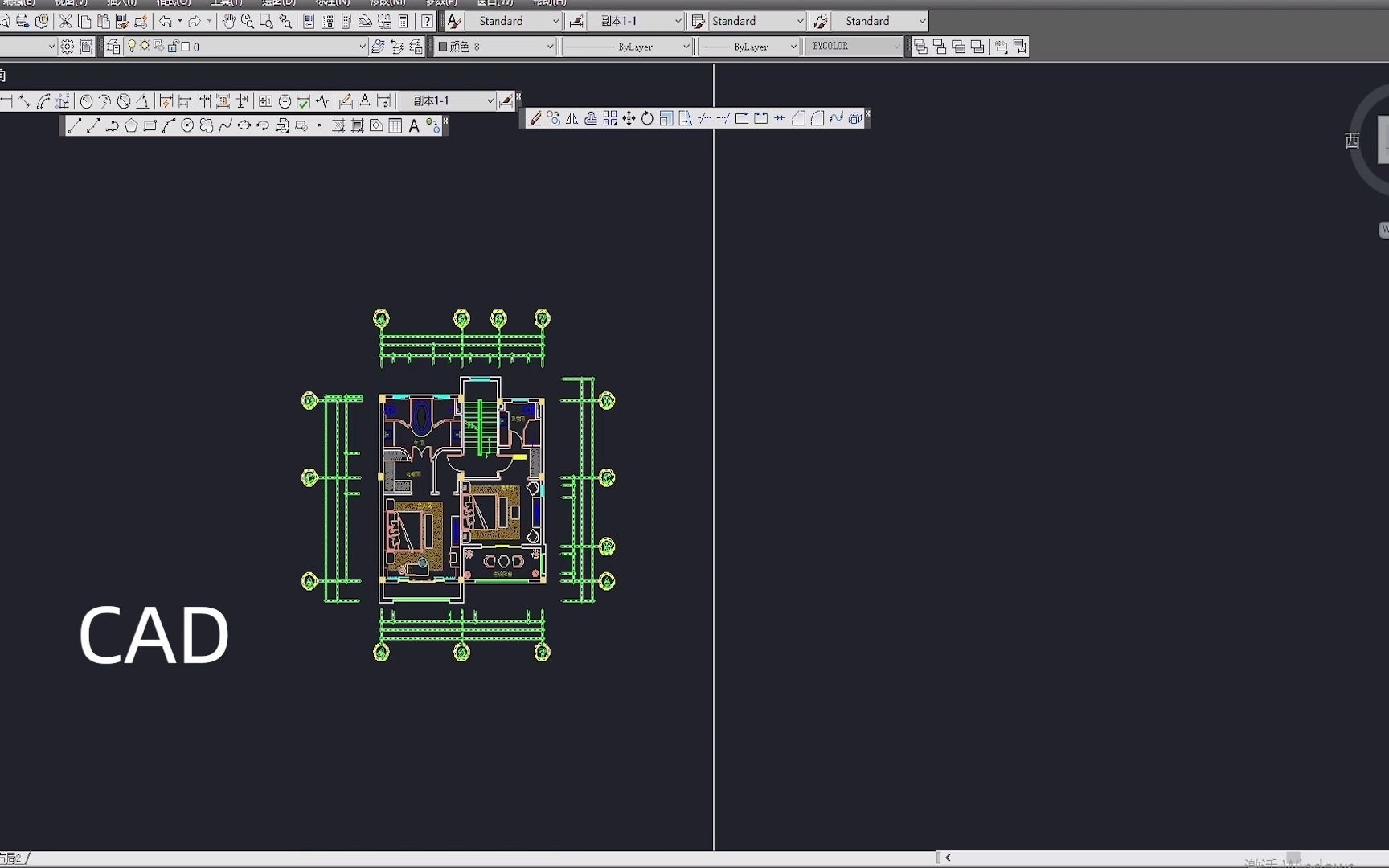Screen dimensions: 1389x868
Task: Select the Radius dimension tool
Action: click(86, 101)
